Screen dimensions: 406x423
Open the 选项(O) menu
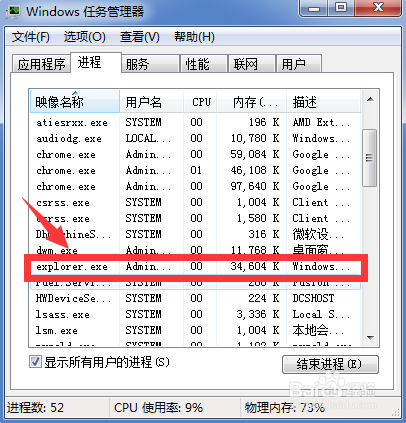click(x=85, y=37)
